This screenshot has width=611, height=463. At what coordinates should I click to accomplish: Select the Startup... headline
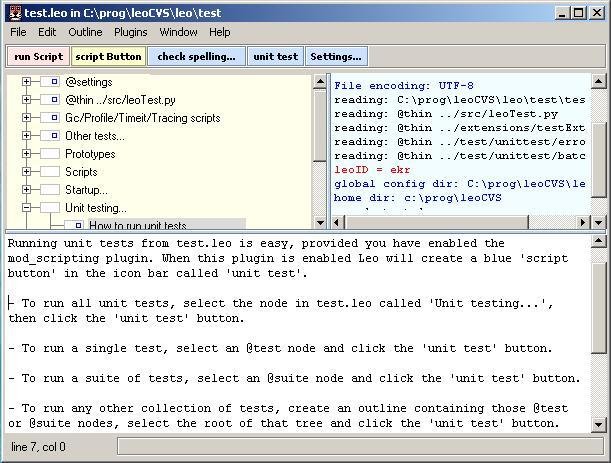click(86, 190)
